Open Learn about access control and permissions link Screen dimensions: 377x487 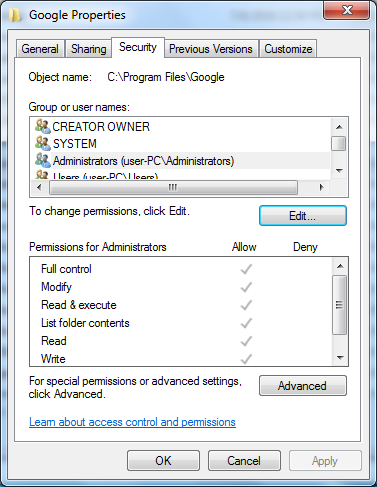tap(132, 422)
